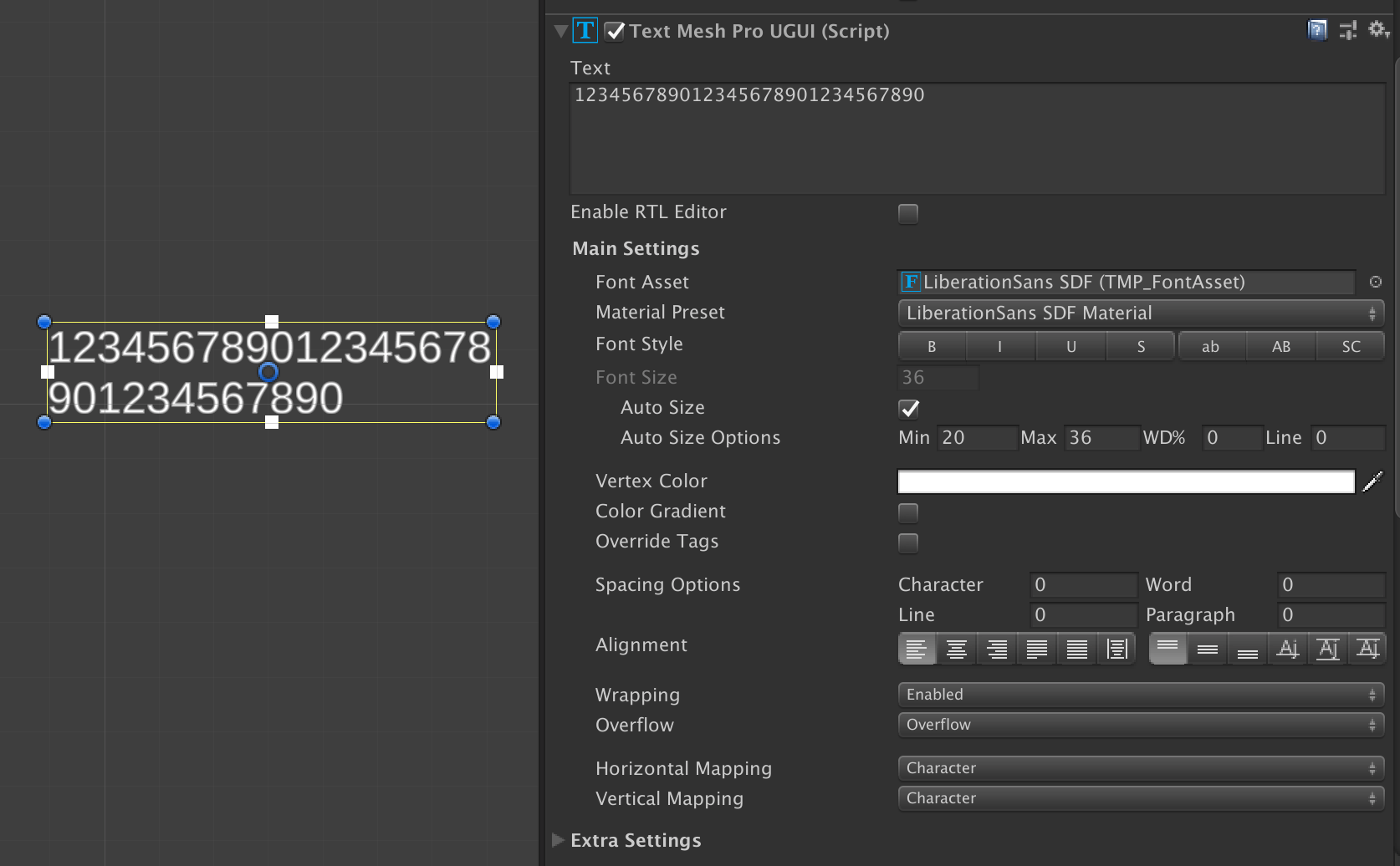This screenshot has width=1400, height=866.
Task: Open the component help reference icon
Action: (x=1317, y=31)
